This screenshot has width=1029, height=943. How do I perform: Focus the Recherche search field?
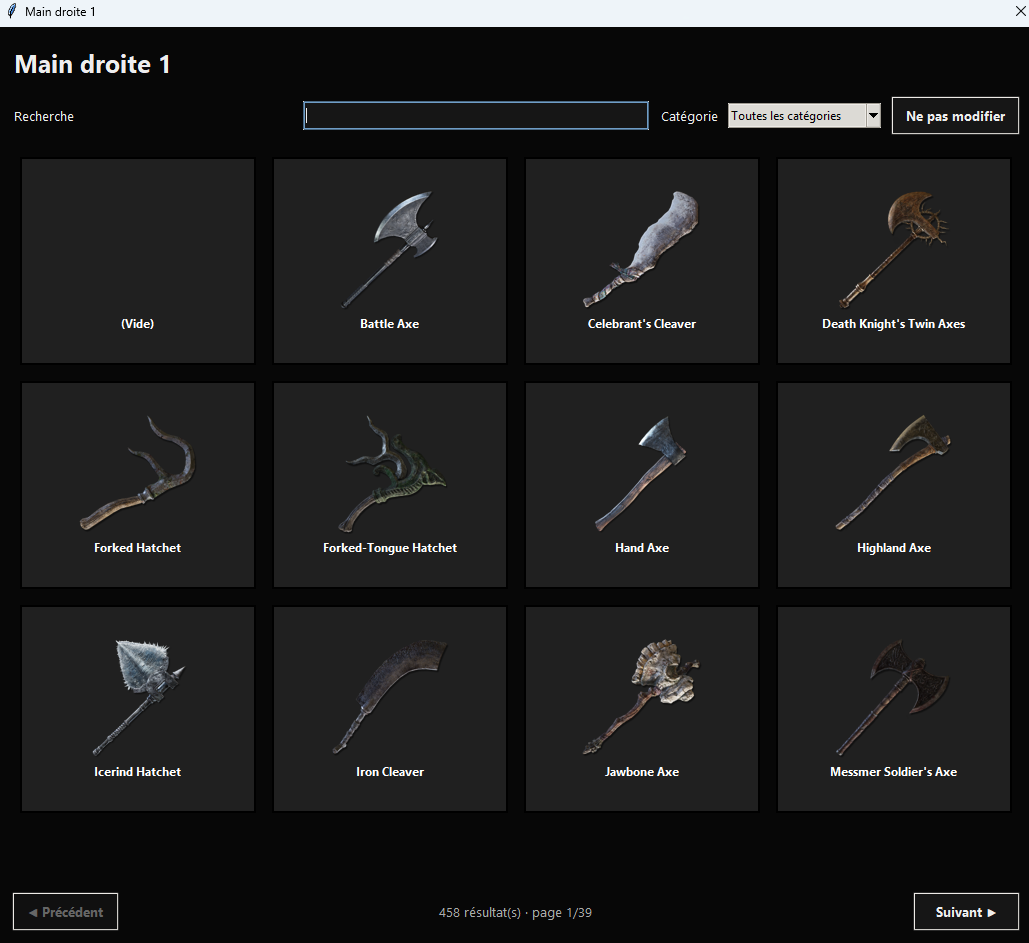tap(476, 116)
